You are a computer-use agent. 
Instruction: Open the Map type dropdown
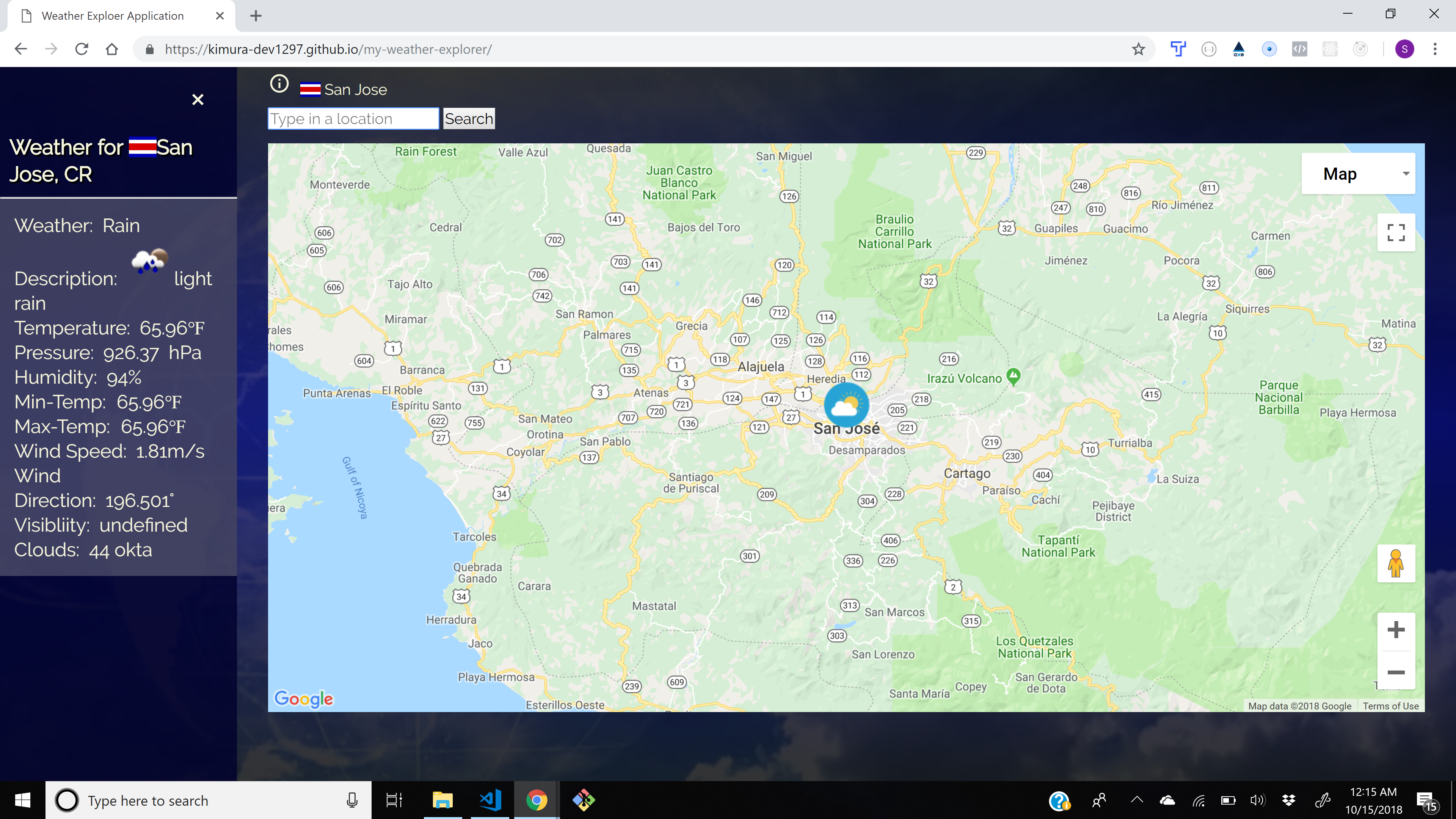tap(1358, 174)
